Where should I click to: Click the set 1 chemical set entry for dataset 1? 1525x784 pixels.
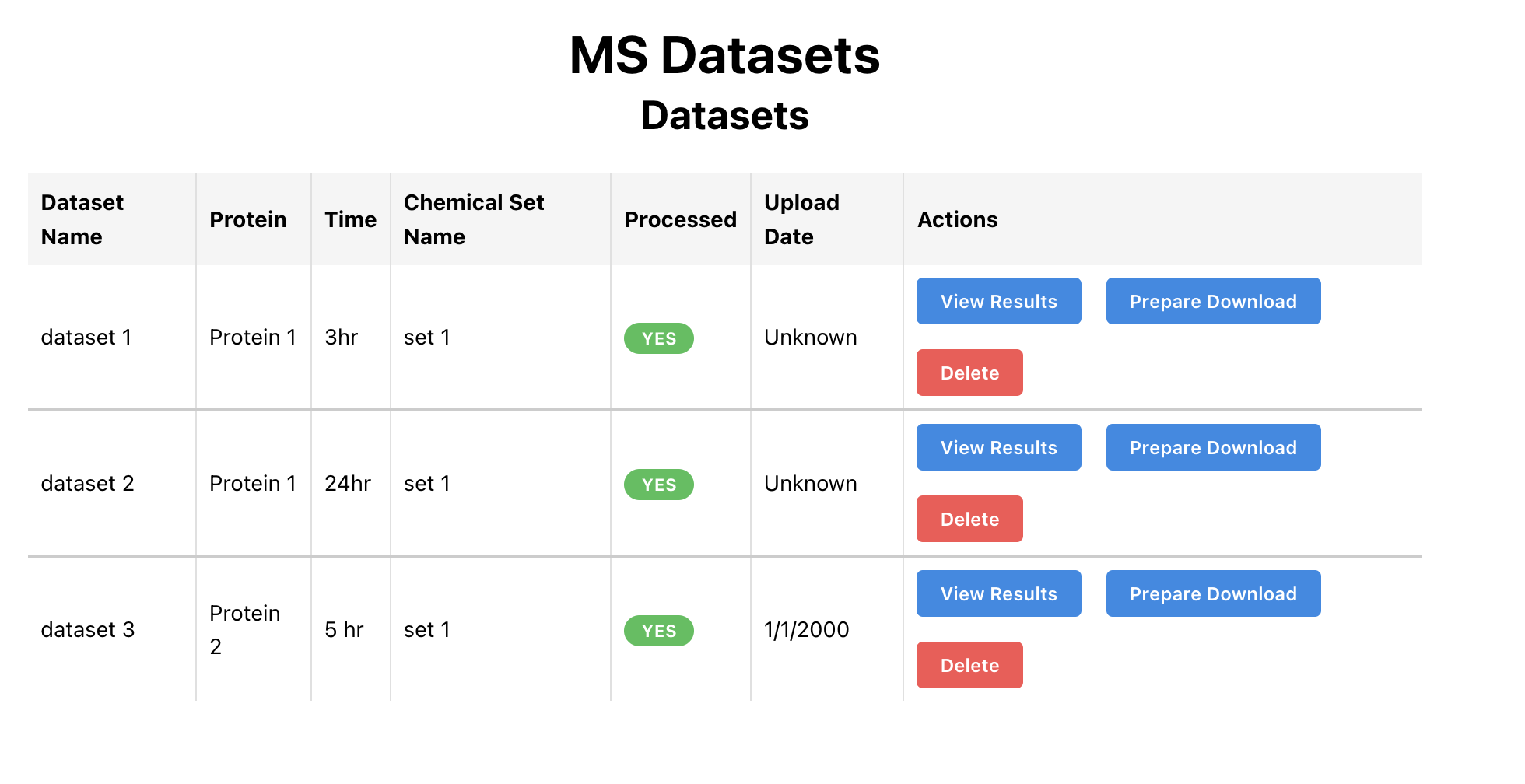pos(426,337)
